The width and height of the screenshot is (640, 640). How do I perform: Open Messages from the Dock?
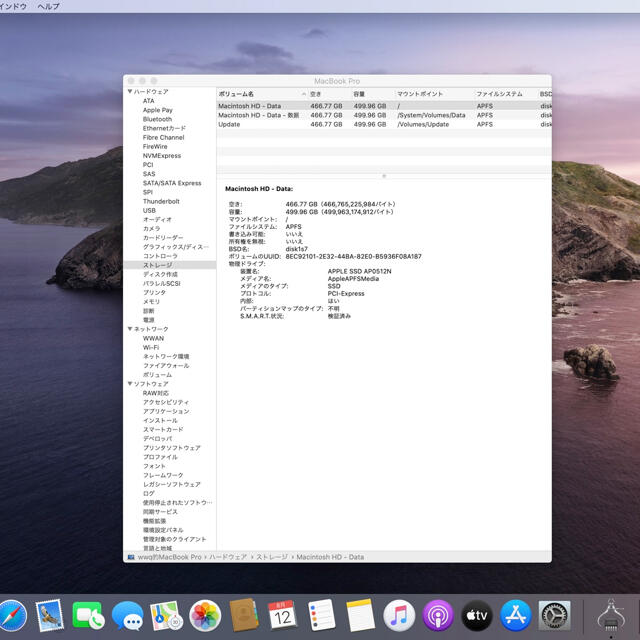click(127, 616)
